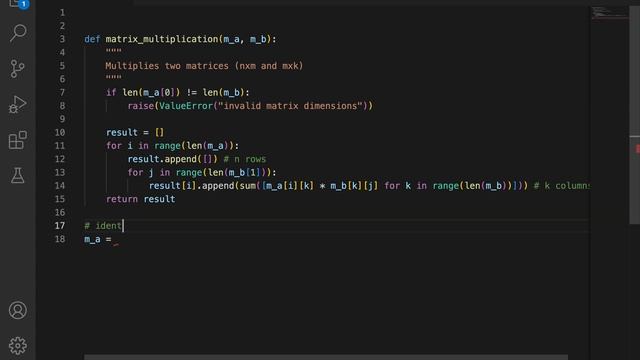640x360 pixels.
Task: Click the 'def' keyword on line 3
Action: tap(92, 39)
